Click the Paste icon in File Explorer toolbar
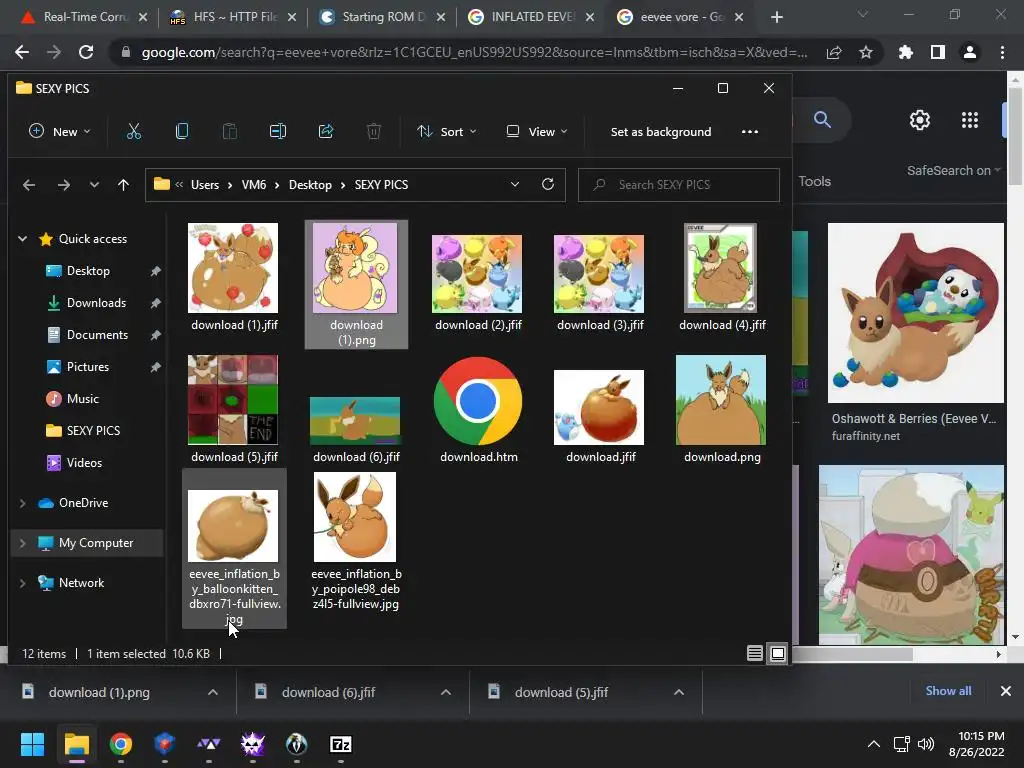 click(230, 132)
